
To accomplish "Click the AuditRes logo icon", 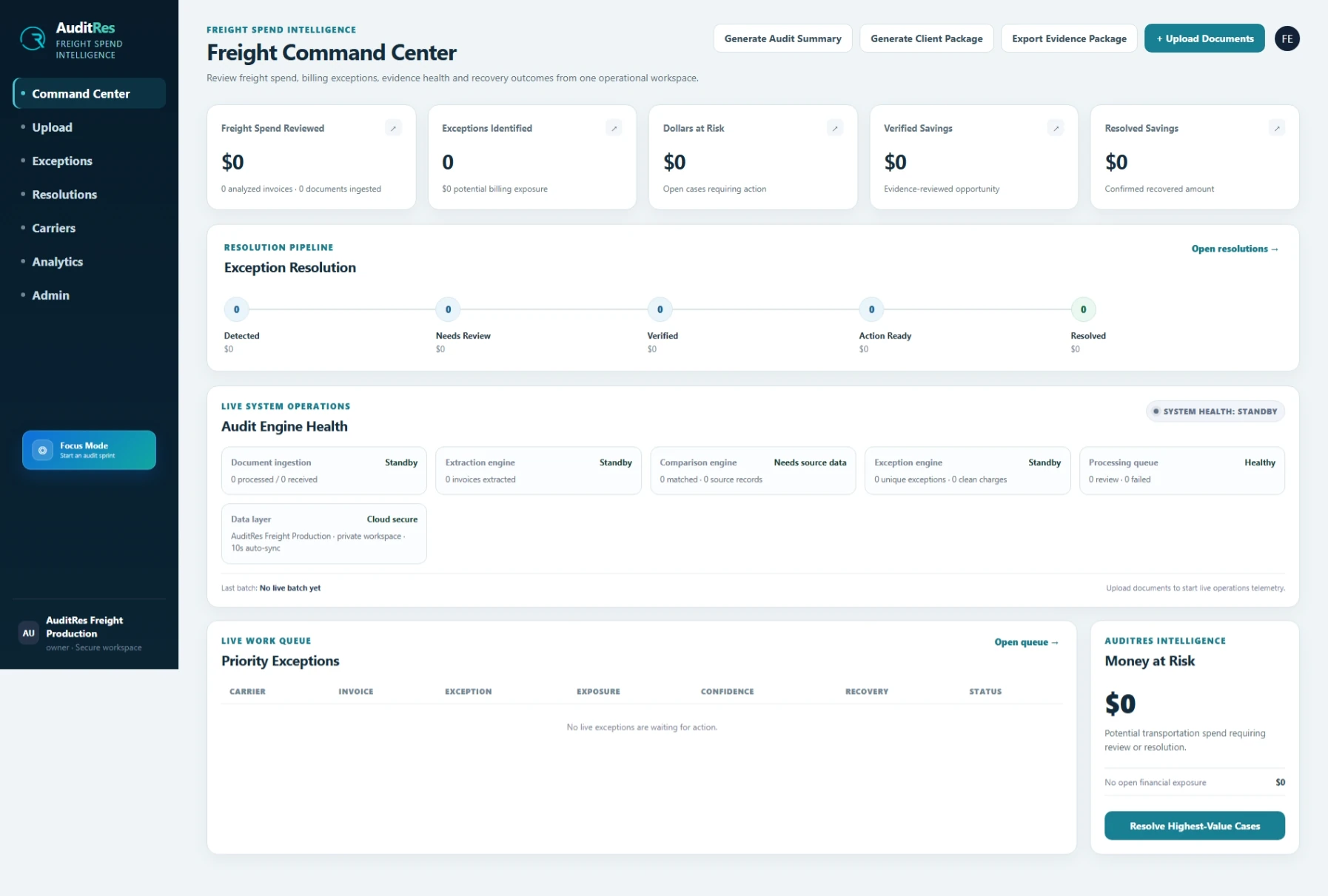I will 33,38.
